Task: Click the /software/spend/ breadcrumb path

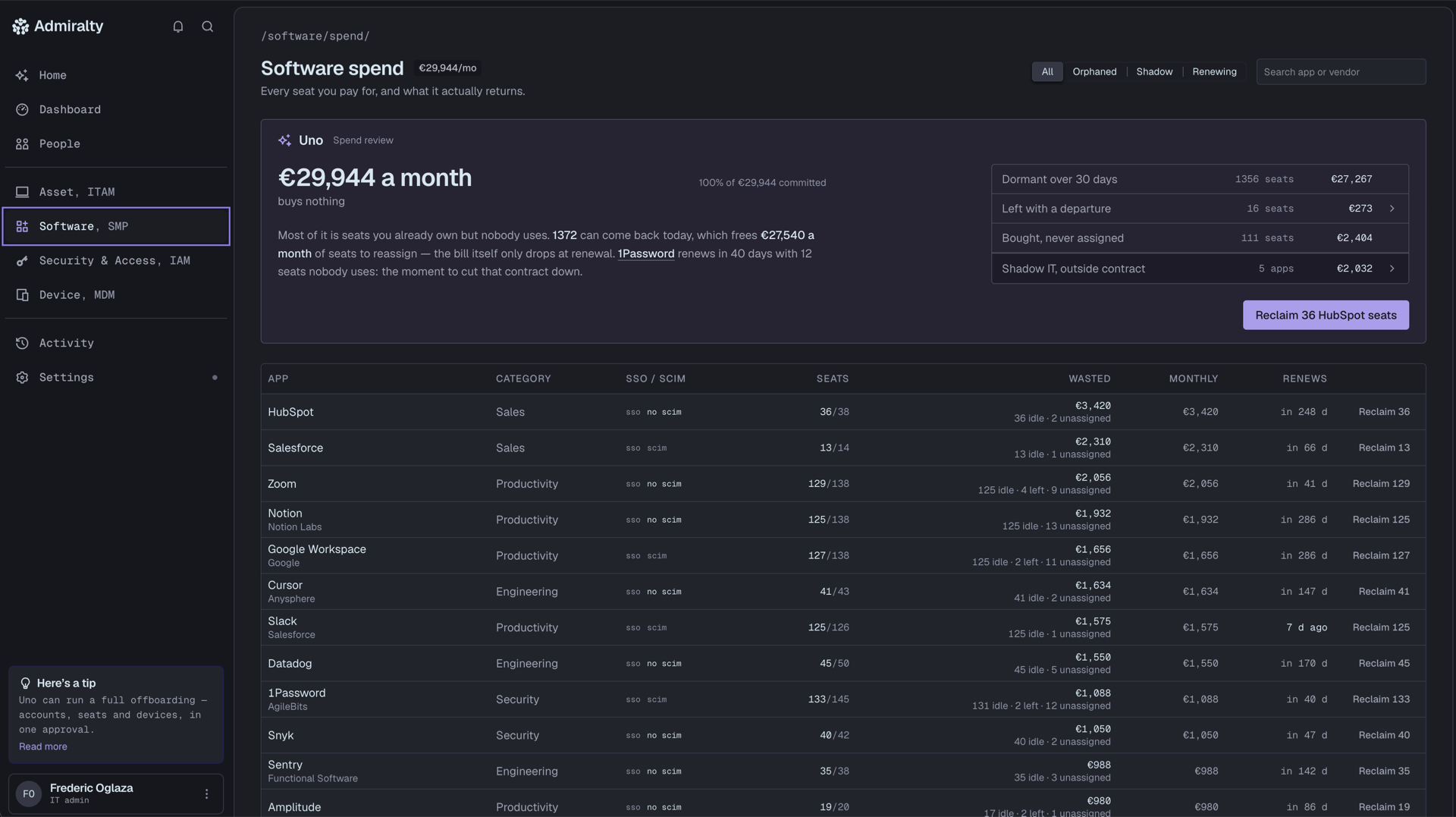Action: click(x=315, y=36)
